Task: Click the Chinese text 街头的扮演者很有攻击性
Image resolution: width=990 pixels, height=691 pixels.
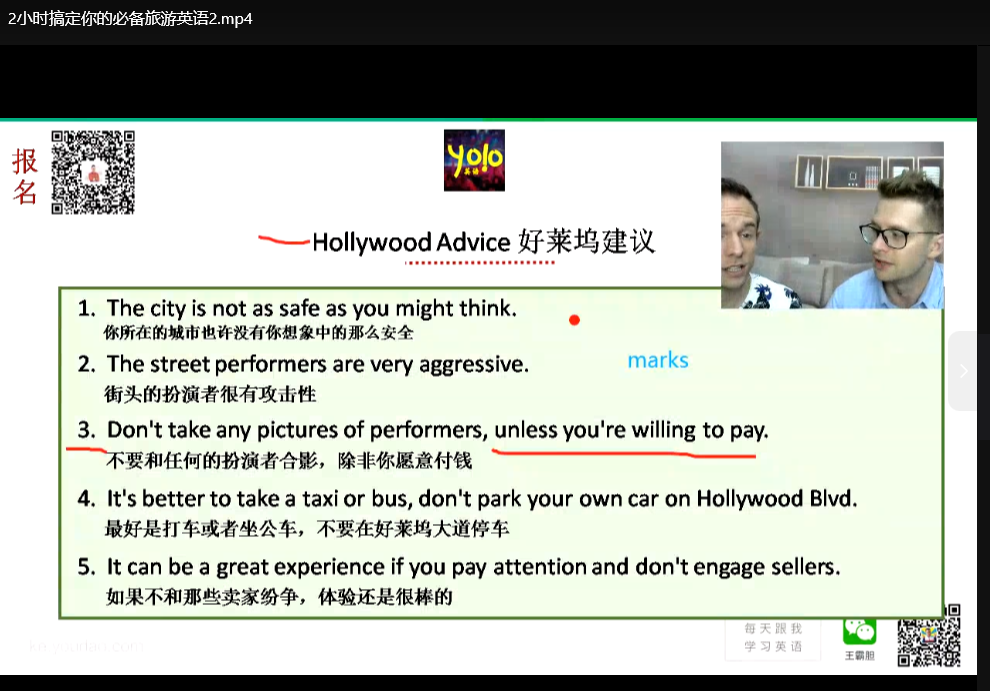Action: (x=210, y=395)
